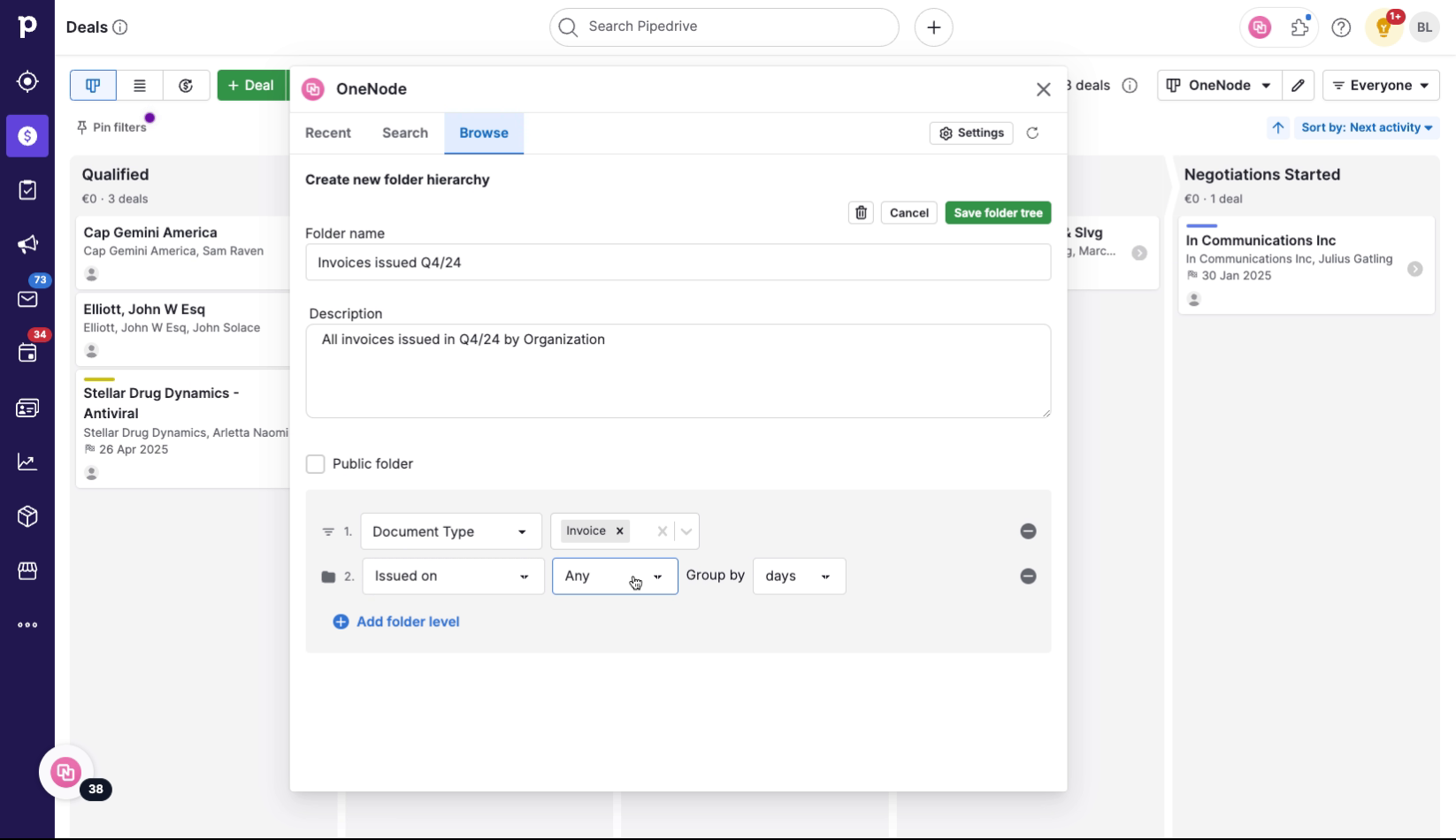Click the filter icon on level 1 row
The image size is (1456, 840).
pos(328,531)
